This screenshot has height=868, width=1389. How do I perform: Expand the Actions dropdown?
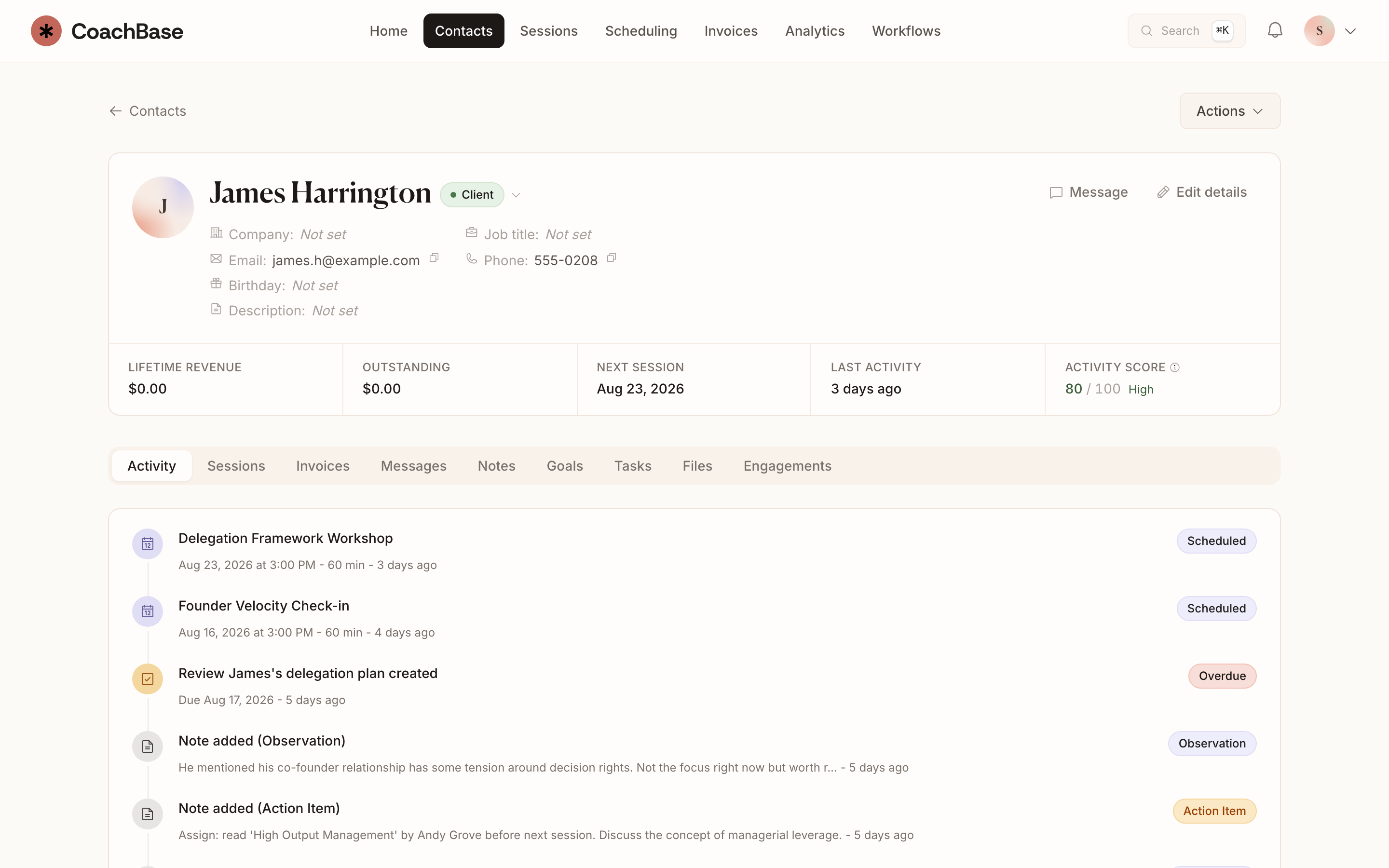click(x=1229, y=111)
